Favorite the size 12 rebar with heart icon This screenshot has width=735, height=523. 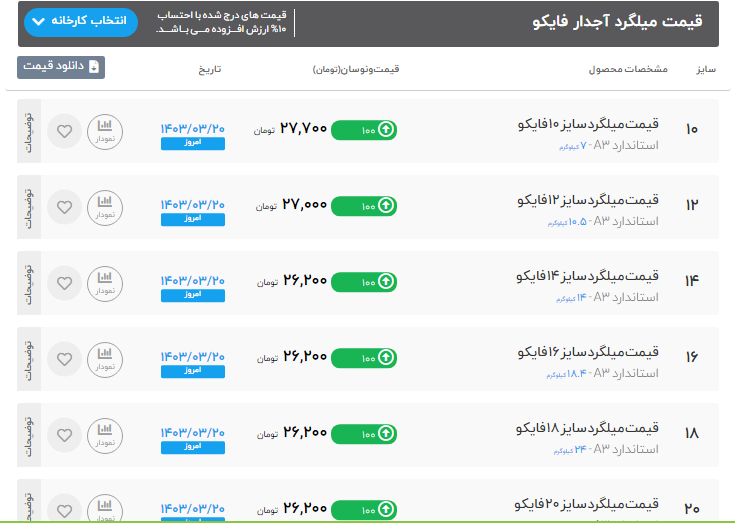click(65, 206)
